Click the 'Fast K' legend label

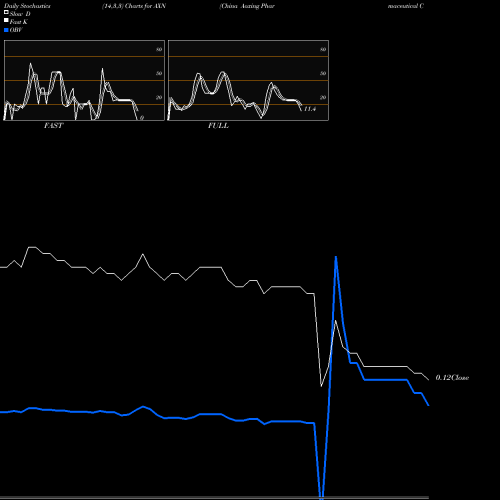pyautogui.click(x=18, y=22)
